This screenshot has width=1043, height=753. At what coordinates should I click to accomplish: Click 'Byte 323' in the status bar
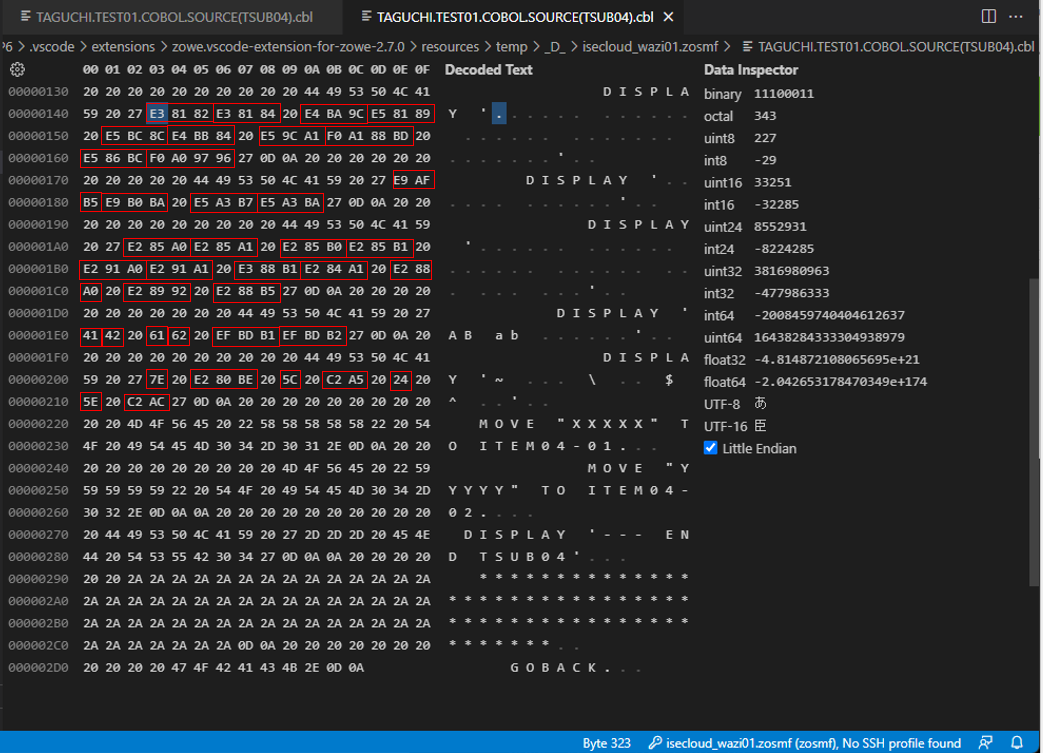pos(606,743)
